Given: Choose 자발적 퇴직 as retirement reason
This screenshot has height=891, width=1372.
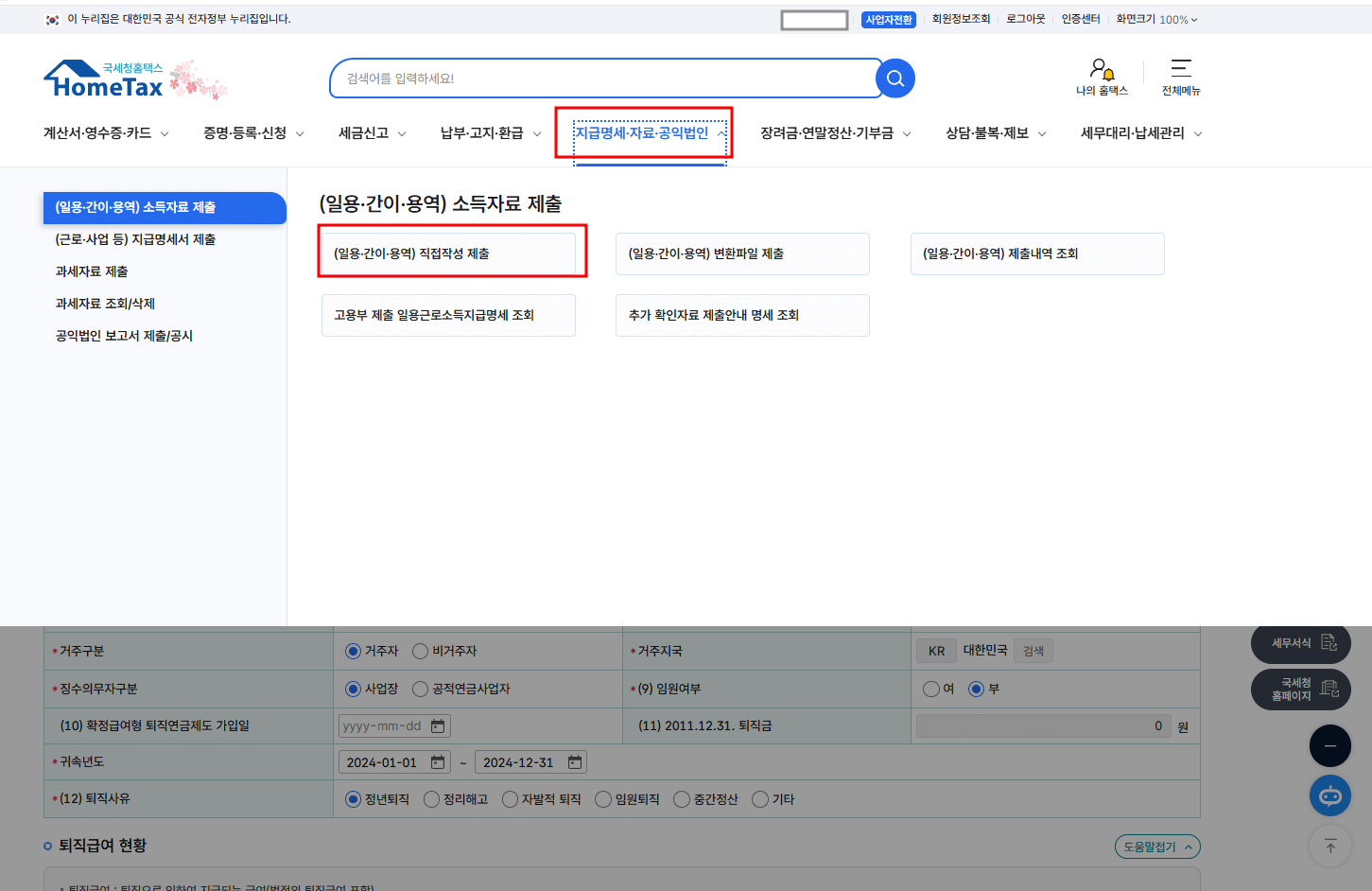Looking at the screenshot, I should pos(512,798).
